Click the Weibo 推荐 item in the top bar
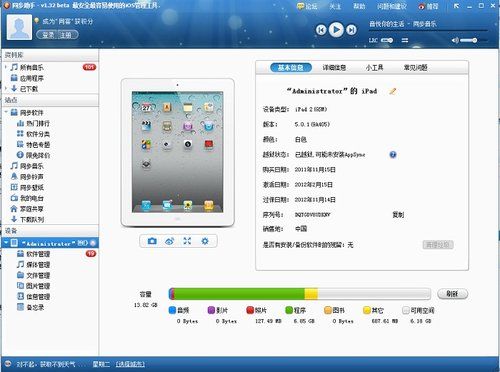This screenshot has width=500, height=372. 428,6
